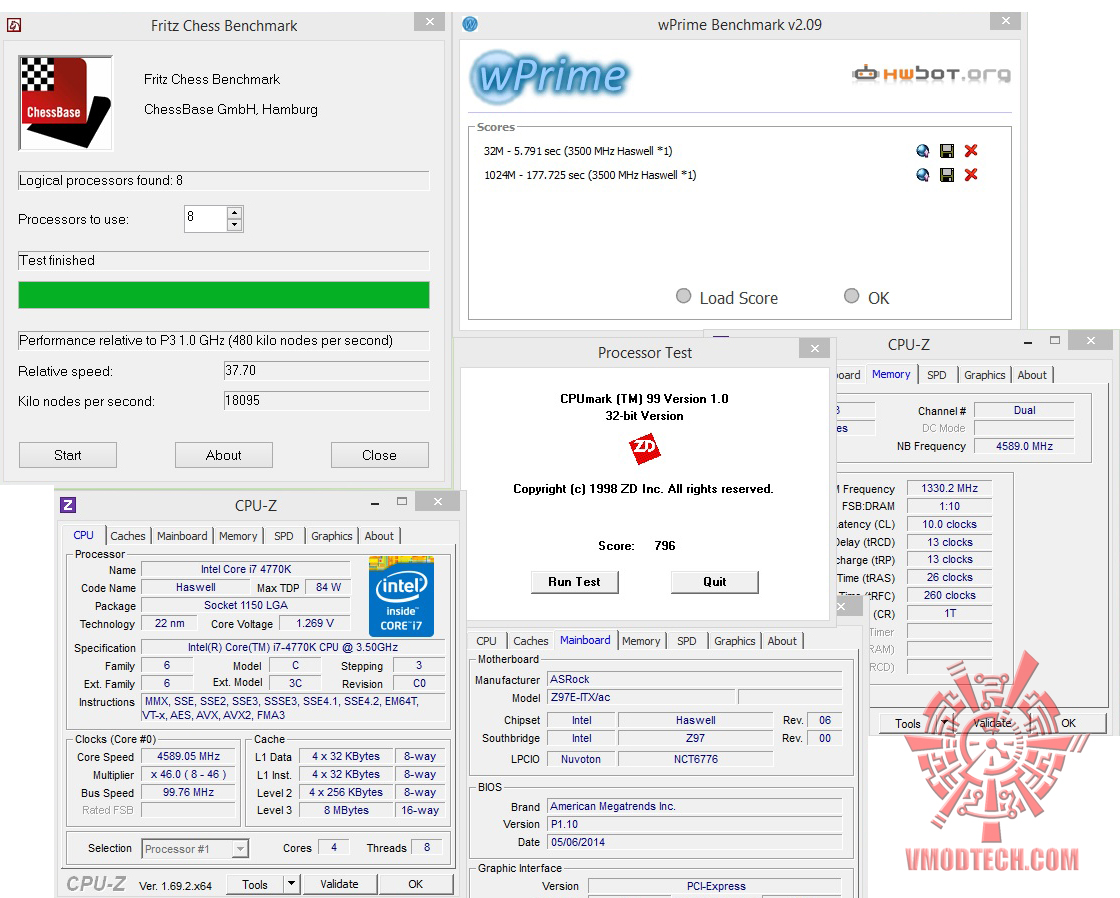Save the 1024M score with floppy icon
The width and height of the screenshot is (1120, 898).
tap(946, 175)
